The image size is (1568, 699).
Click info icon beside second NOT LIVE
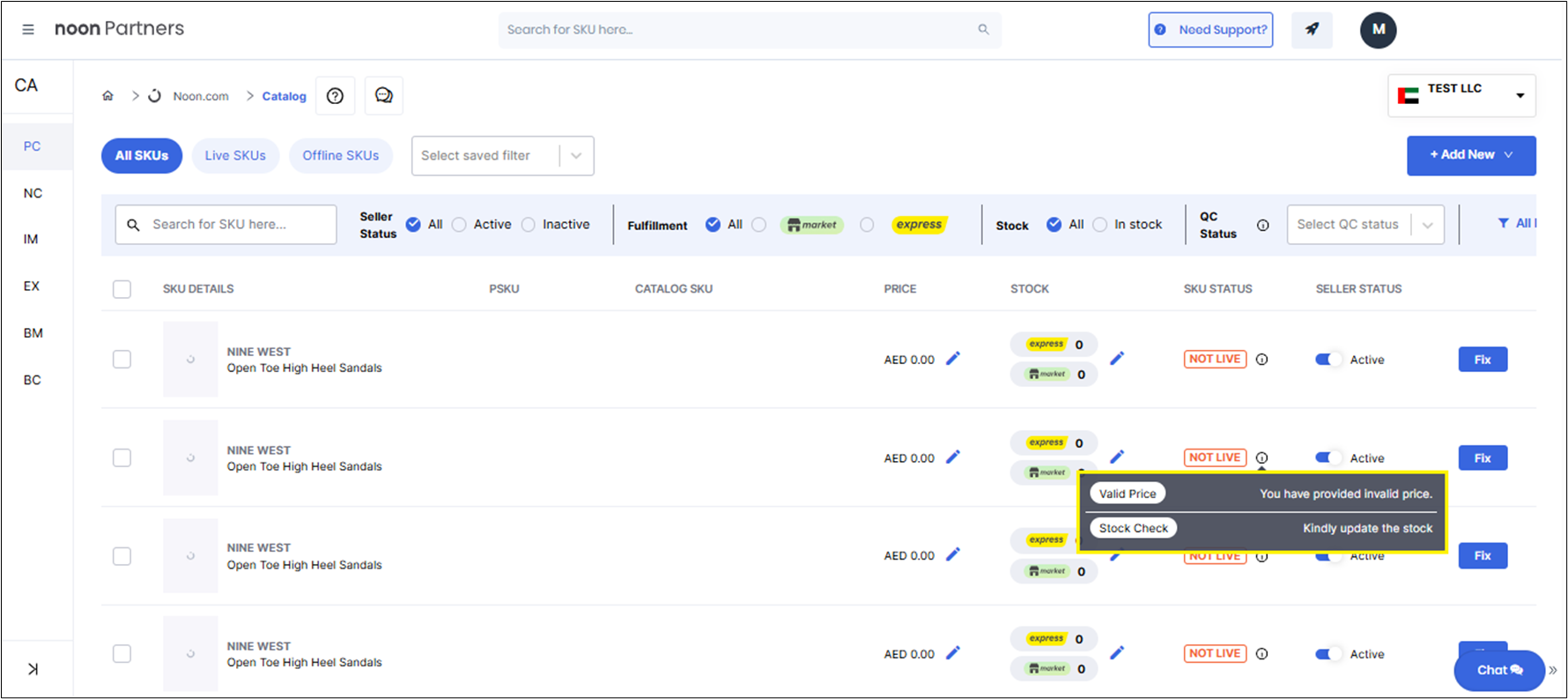pyautogui.click(x=1261, y=457)
